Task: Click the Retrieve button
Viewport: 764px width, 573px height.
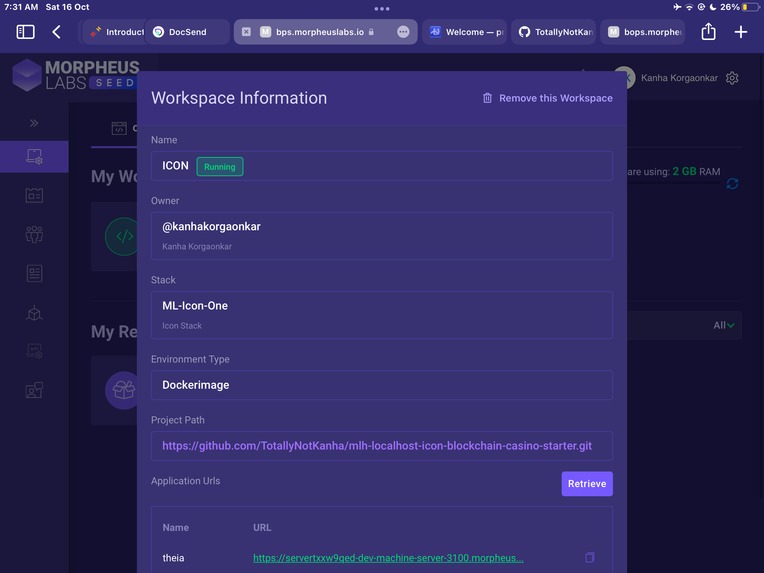Action: click(x=587, y=484)
